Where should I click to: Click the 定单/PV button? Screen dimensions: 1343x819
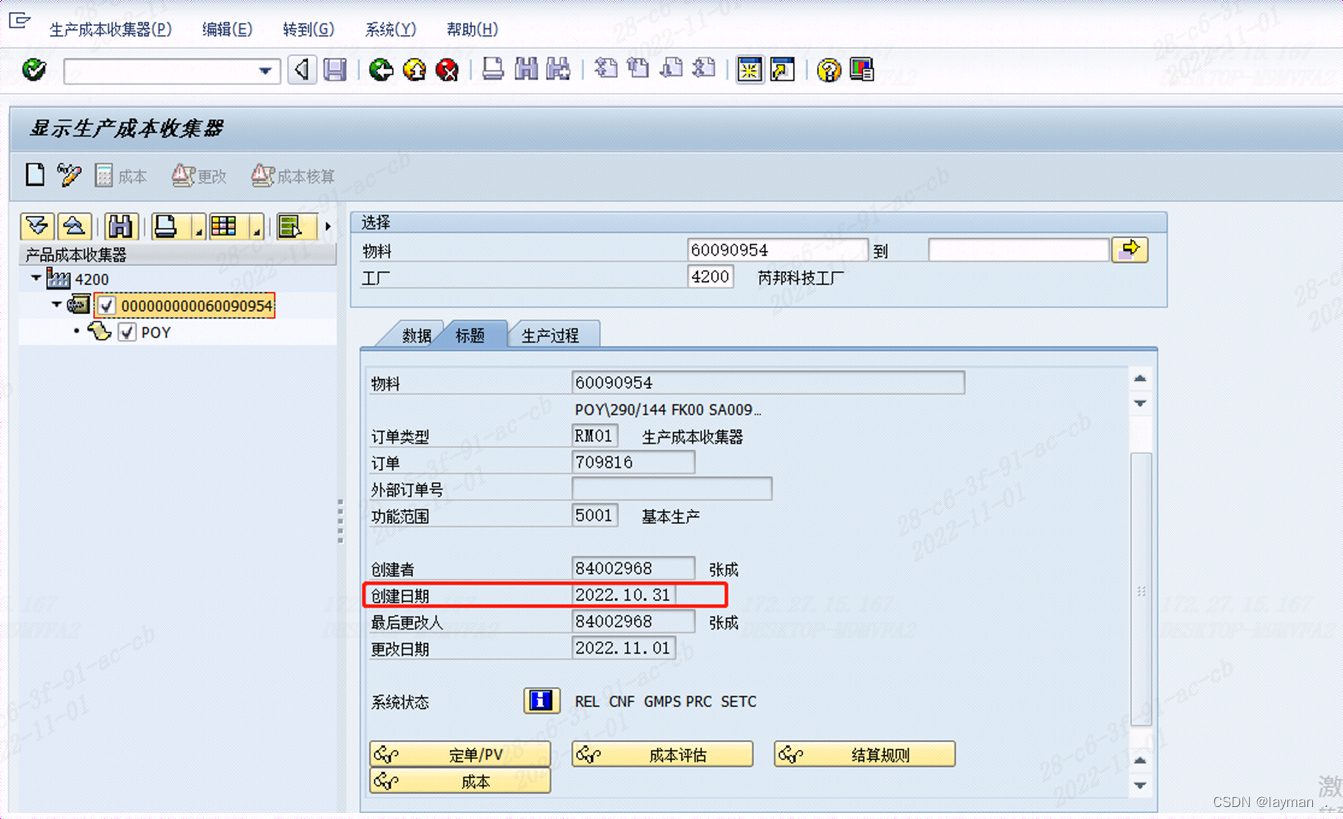coord(460,755)
